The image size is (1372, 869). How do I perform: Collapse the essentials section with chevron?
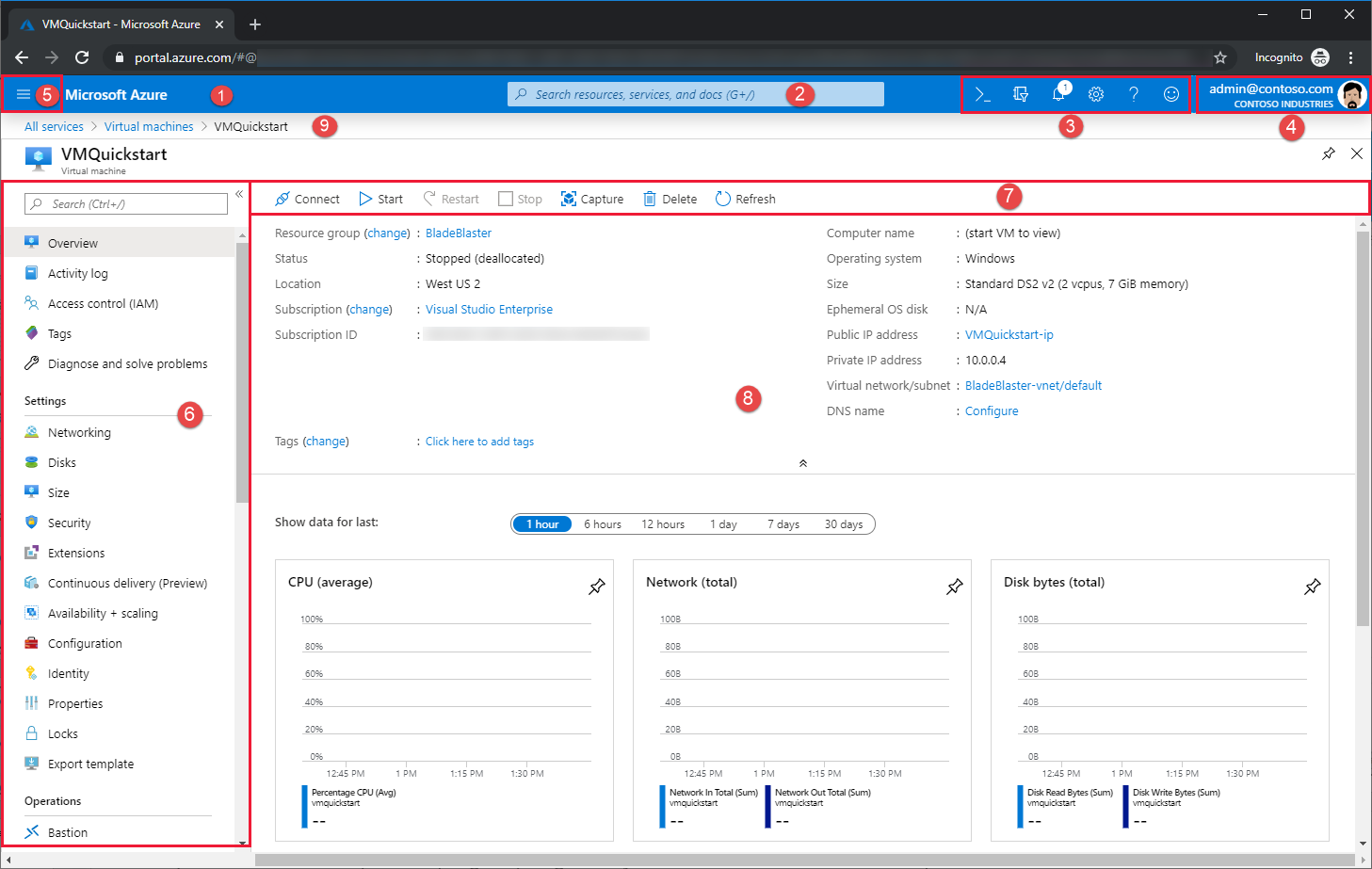[x=803, y=463]
